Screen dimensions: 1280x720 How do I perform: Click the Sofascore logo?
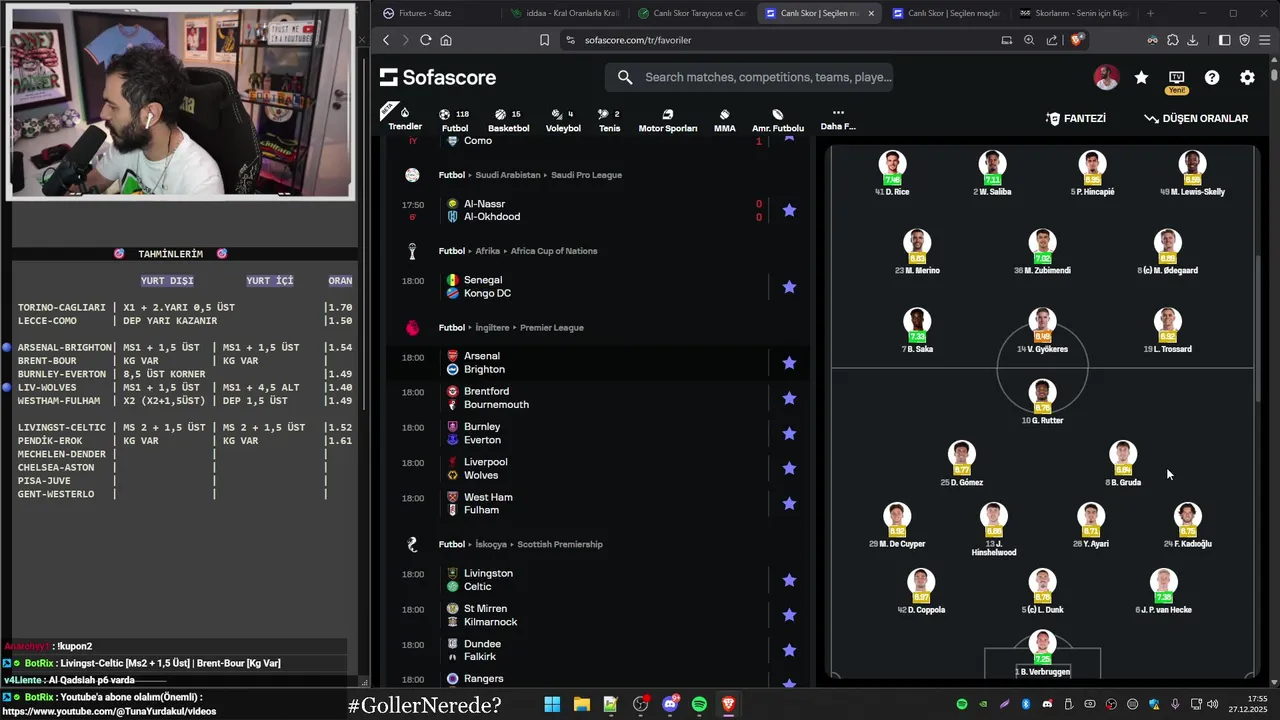(x=438, y=77)
